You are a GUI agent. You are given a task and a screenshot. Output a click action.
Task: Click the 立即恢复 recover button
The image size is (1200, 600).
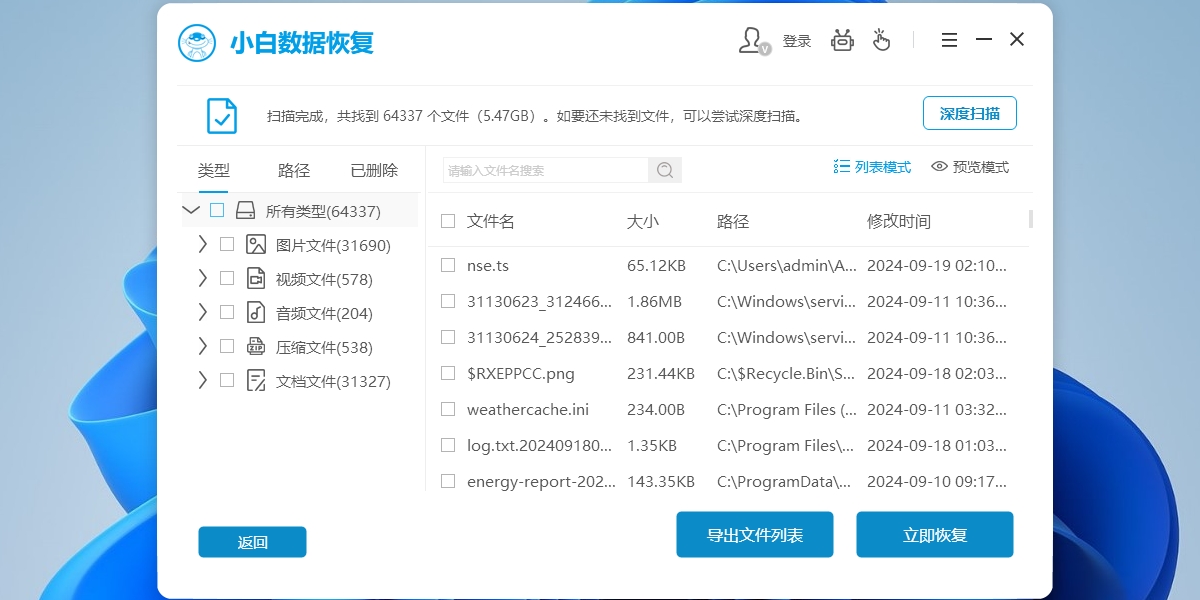[x=934, y=534]
